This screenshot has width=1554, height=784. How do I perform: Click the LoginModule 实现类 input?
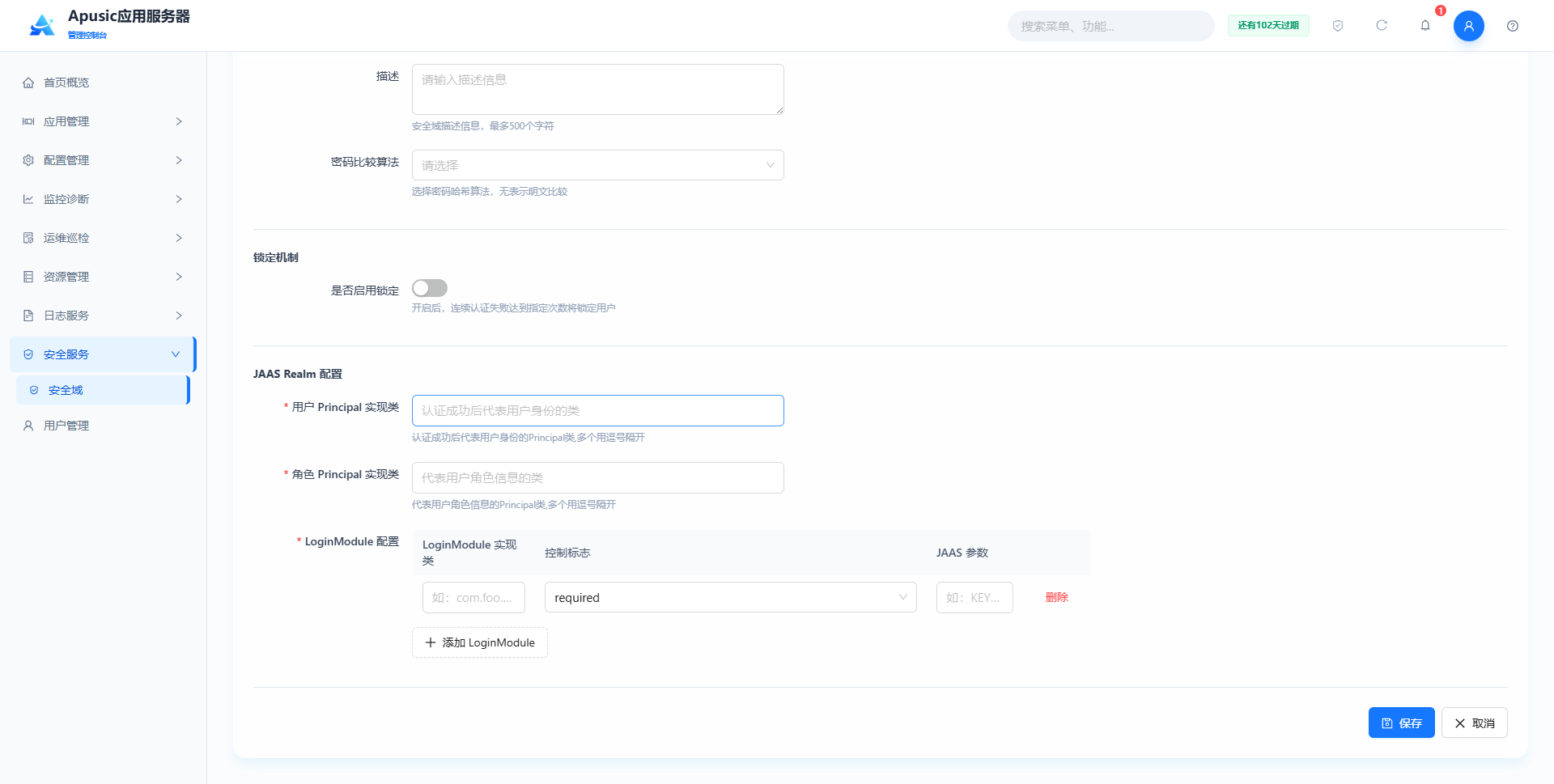[x=473, y=597]
